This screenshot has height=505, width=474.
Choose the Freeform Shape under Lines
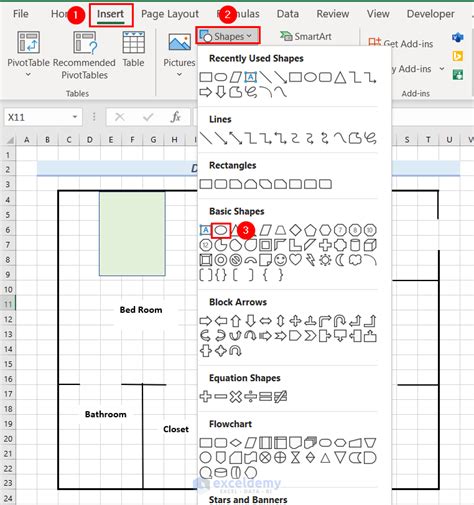click(355, 138)
